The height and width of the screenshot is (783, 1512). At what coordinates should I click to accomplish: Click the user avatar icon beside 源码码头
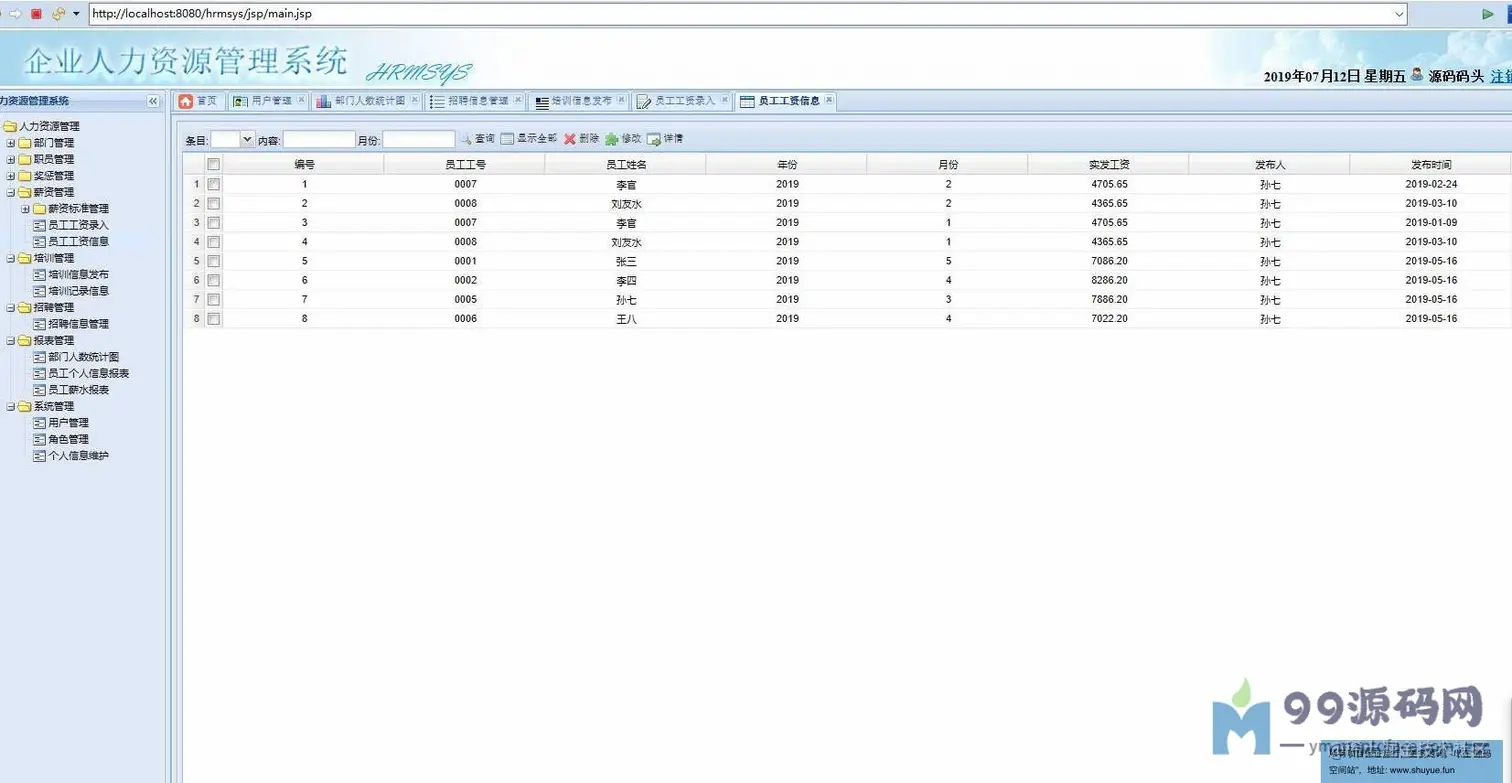click(1417, 74)
